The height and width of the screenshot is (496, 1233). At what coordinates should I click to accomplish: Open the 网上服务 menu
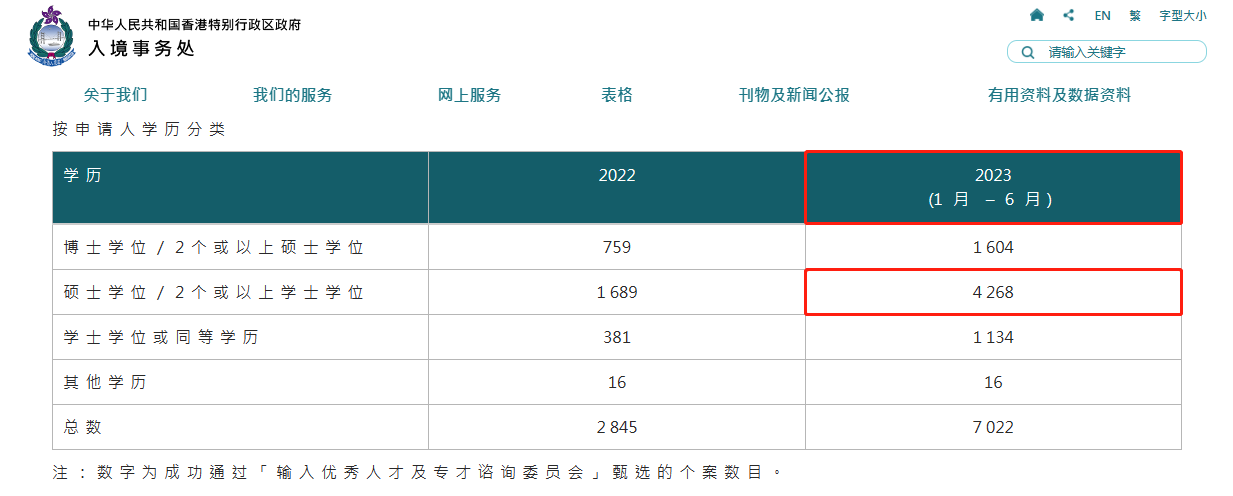(x=470, y=95)
